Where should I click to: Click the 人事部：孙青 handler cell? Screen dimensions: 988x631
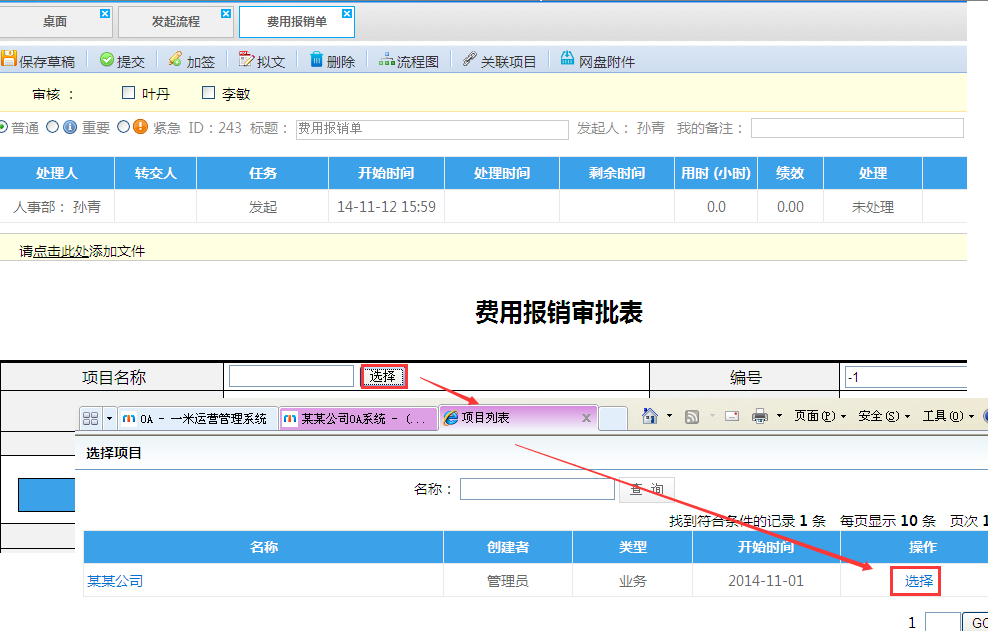click(57, 207)
